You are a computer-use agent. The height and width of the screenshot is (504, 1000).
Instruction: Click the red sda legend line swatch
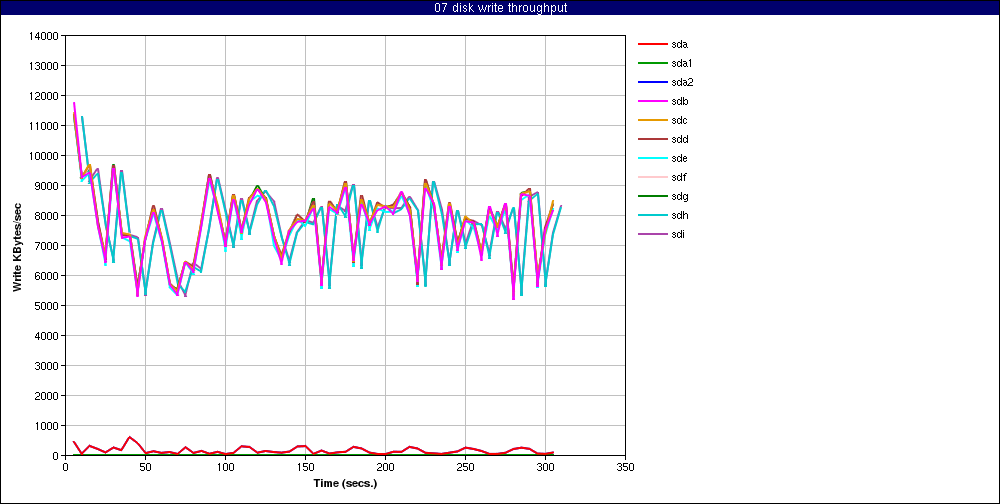click(x=652, y=45)
